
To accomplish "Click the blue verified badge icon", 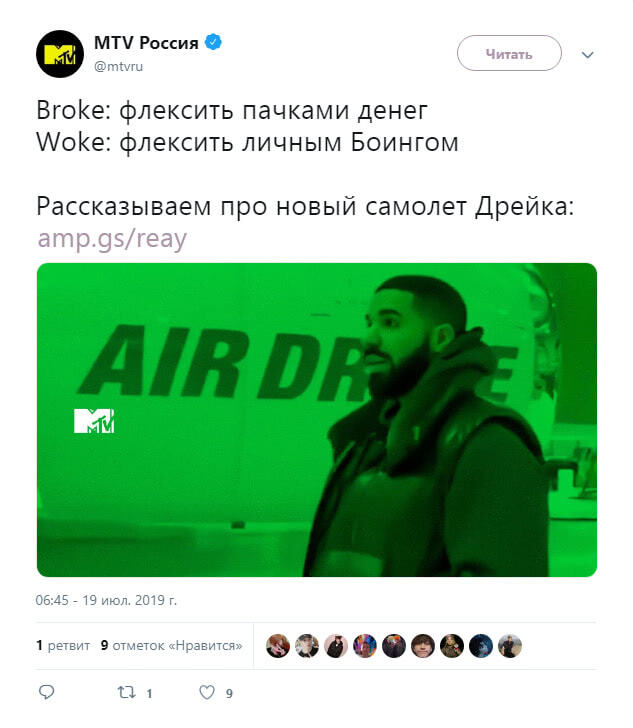I will coord(213,42).
